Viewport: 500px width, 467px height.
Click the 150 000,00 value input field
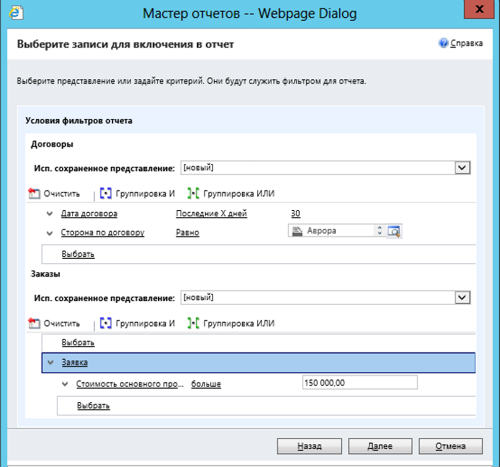360,382
